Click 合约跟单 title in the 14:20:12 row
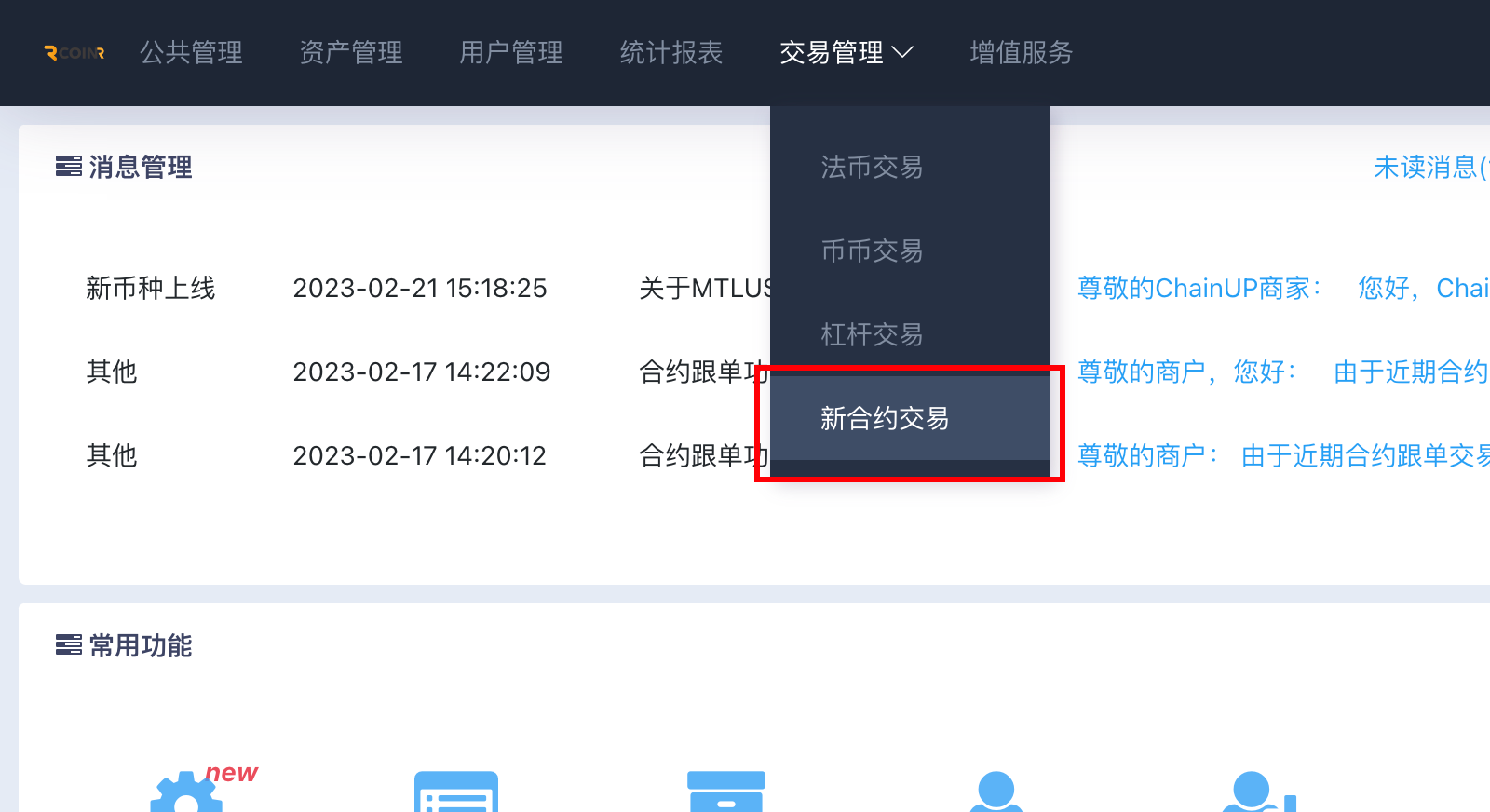The image size is (1490, 812). pyautogui.click(x=704, y=455)
